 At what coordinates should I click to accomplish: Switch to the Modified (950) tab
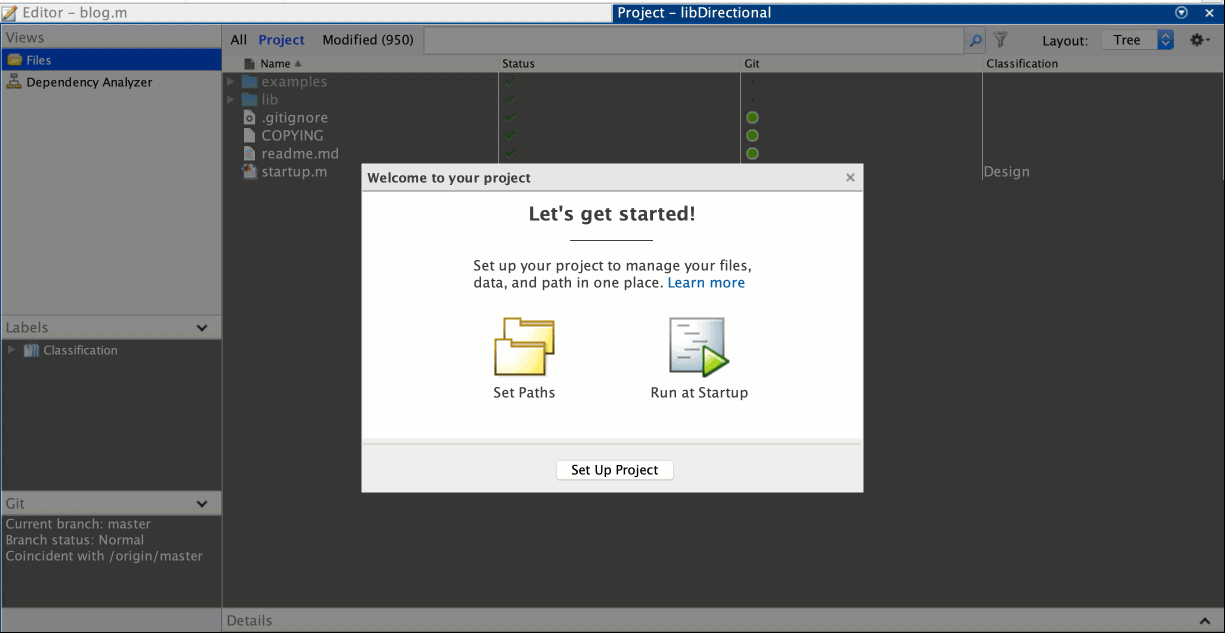[367, 40]
